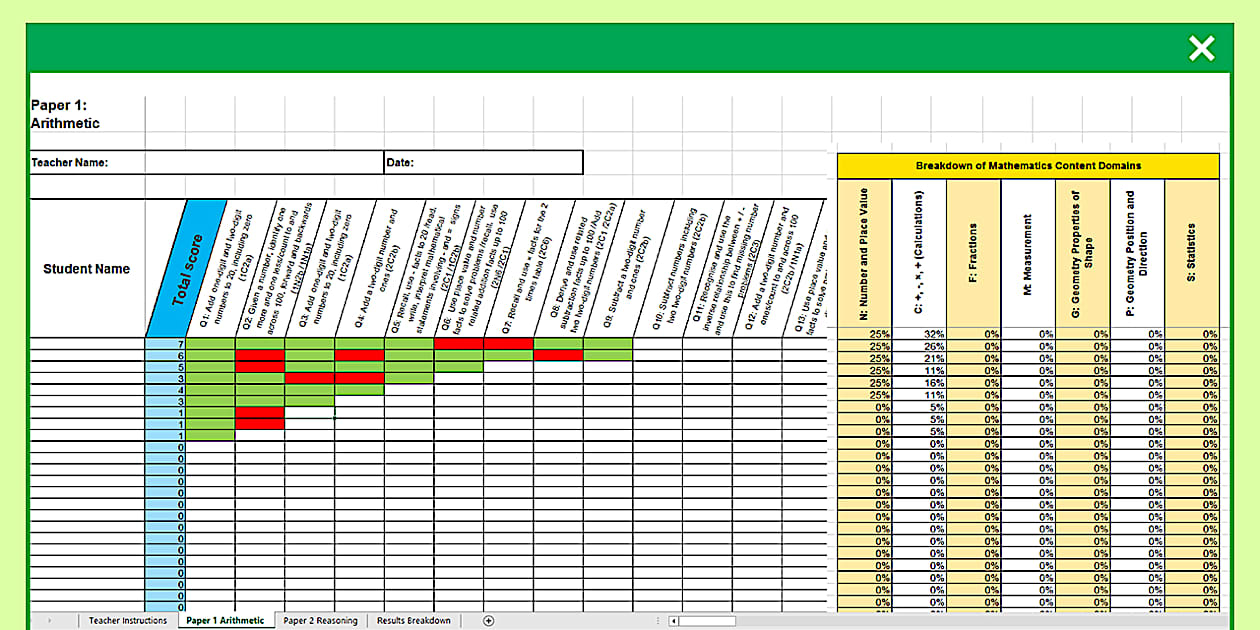
Task: Click the N: Number and Place Value header
Action: point(864,254)
